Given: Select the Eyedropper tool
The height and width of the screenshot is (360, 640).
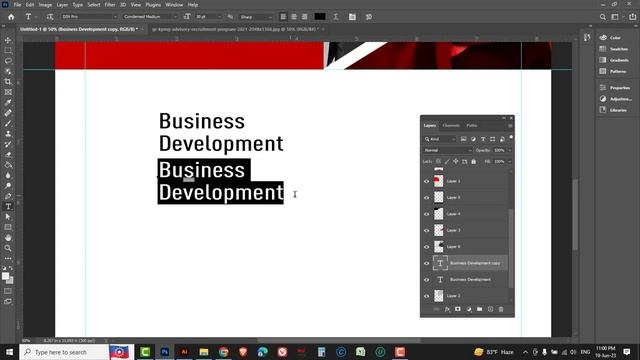Looking at the screenshot, I should pyautogui.click(x=8, y=102).
